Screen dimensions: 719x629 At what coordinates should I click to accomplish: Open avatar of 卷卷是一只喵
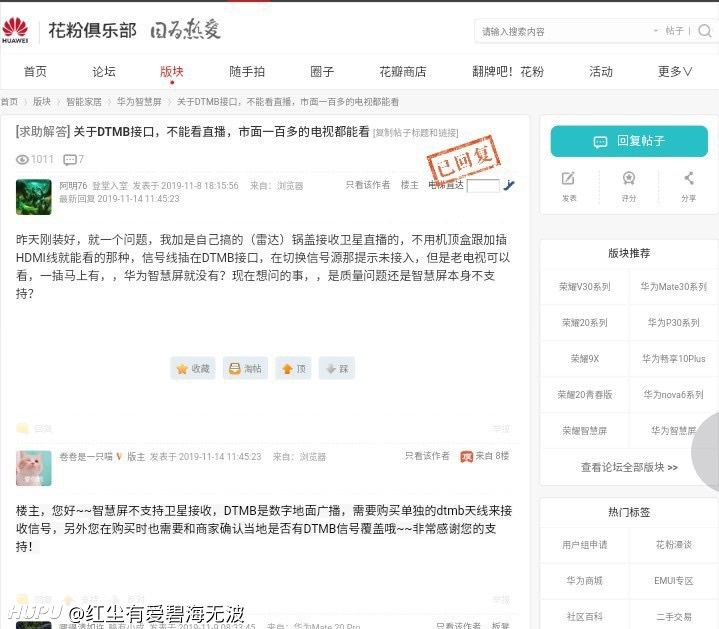(x=33, y=468)
